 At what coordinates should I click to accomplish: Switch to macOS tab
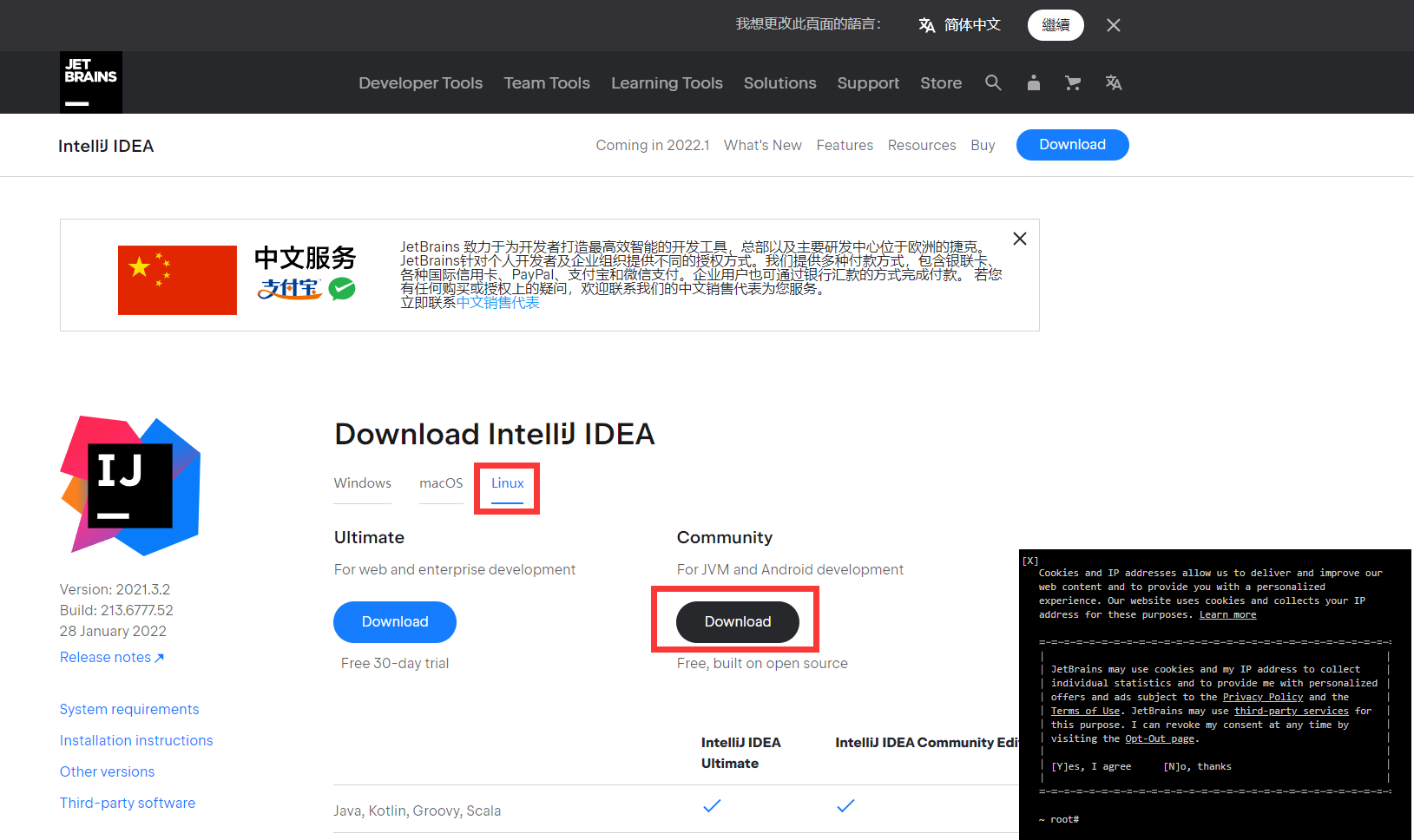(x=441, y=483)
